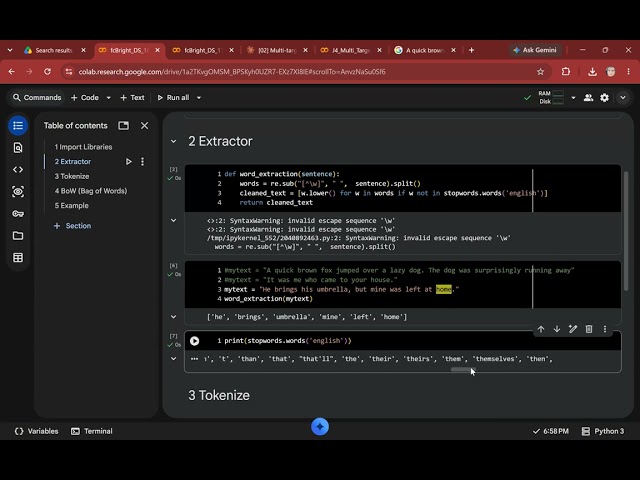
Task: Switch to the J4_Multi_Targ tab
Action: tap(350, 50)
